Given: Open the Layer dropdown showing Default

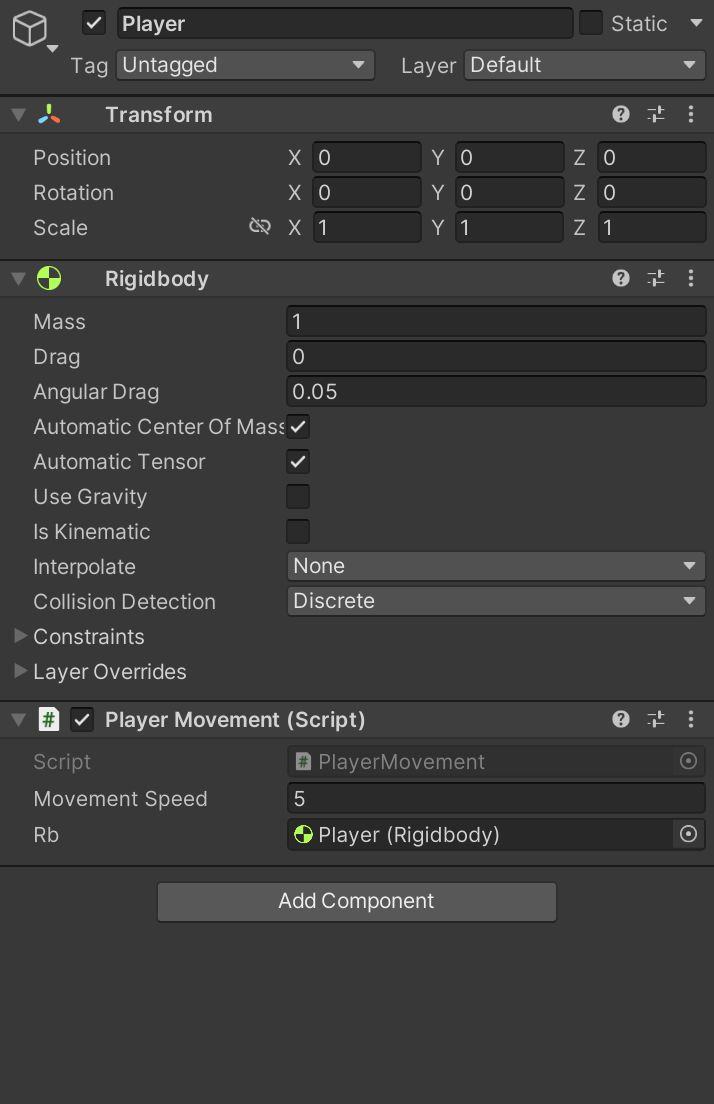Looking at the screenshot, I should [584, 65].
